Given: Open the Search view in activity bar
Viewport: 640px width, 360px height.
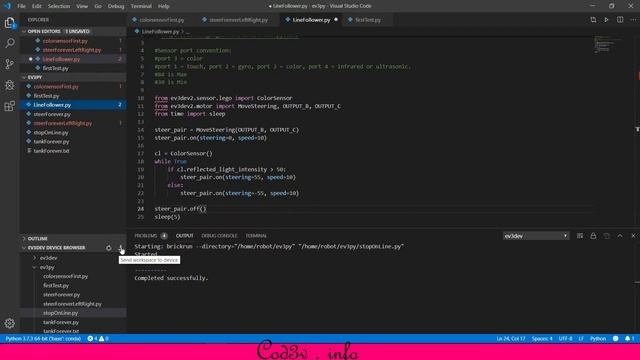Looking at the screenshot, I should (9, 43).
